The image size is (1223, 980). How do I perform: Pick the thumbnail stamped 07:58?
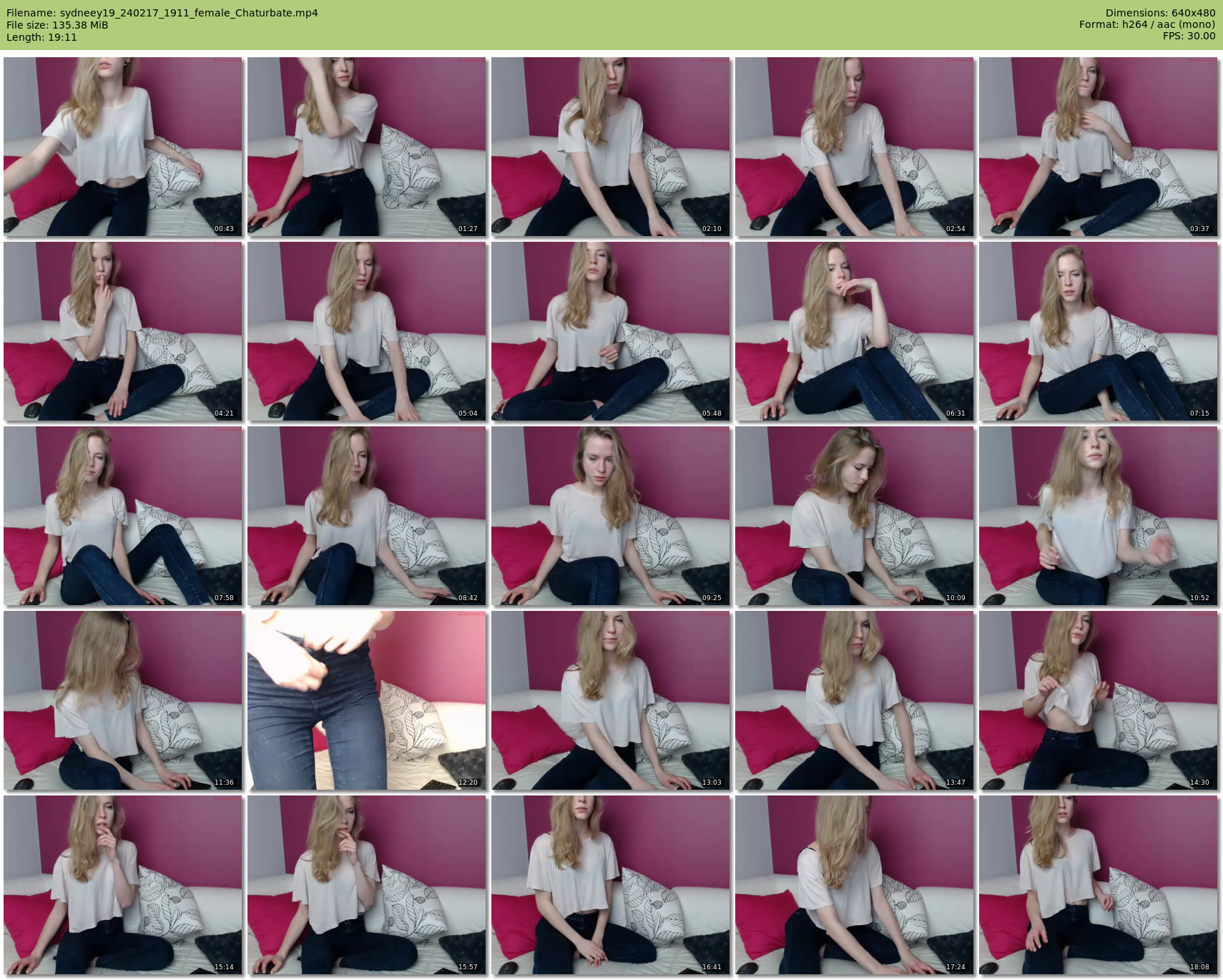click(123, 516)
